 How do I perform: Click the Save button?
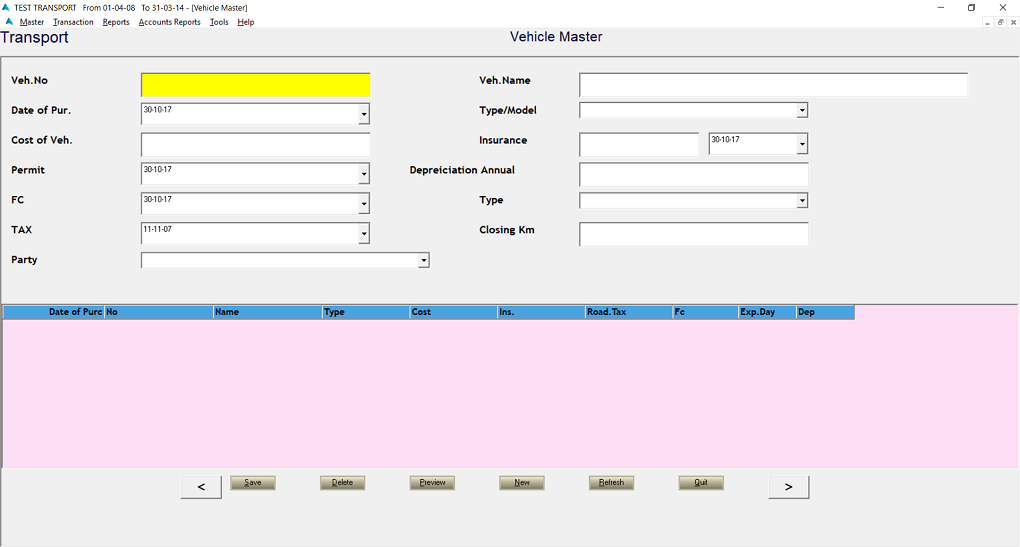pyautogui.click(x=253, y=482)
